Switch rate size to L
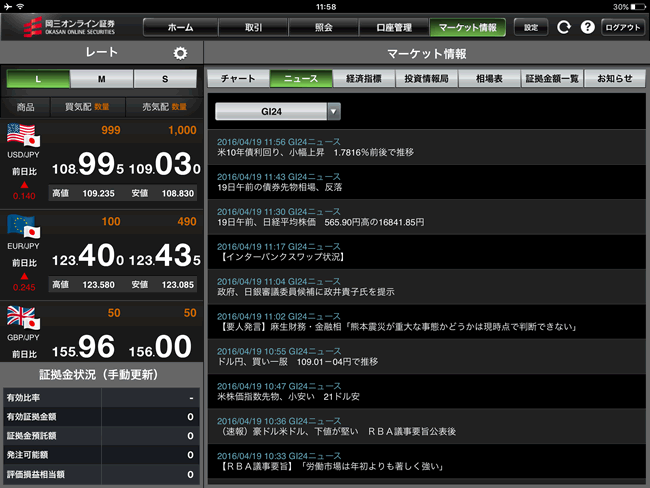 38,79
